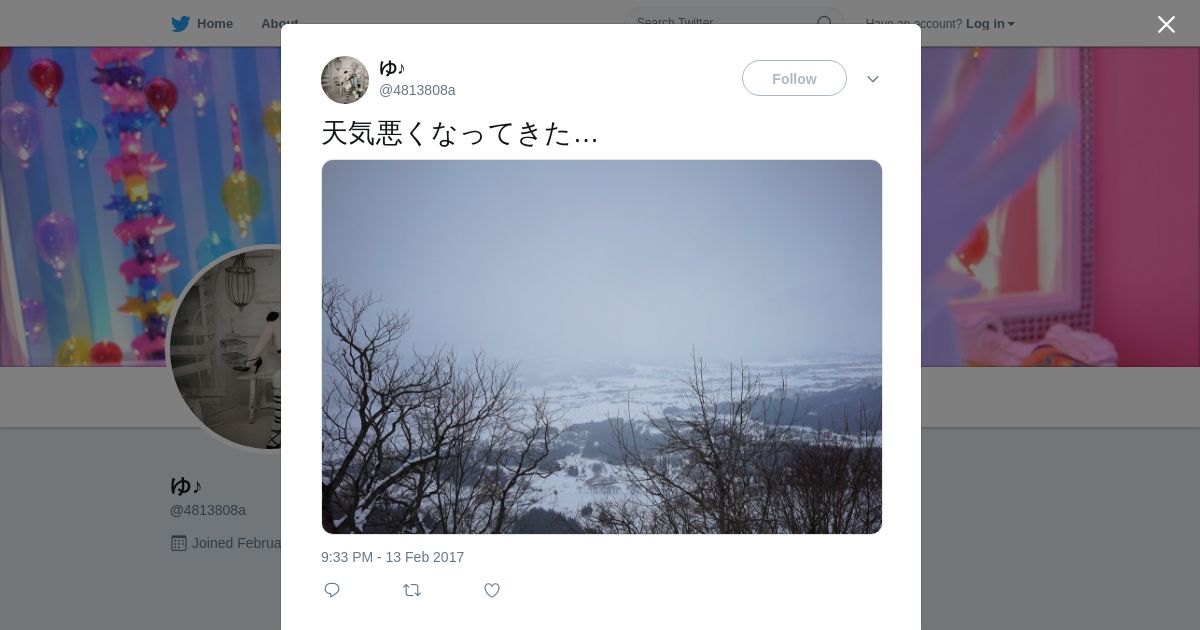Click the profile name ゆ♪ below avatar
Screen dimensions: 1200x630
[x=186, y=486]
